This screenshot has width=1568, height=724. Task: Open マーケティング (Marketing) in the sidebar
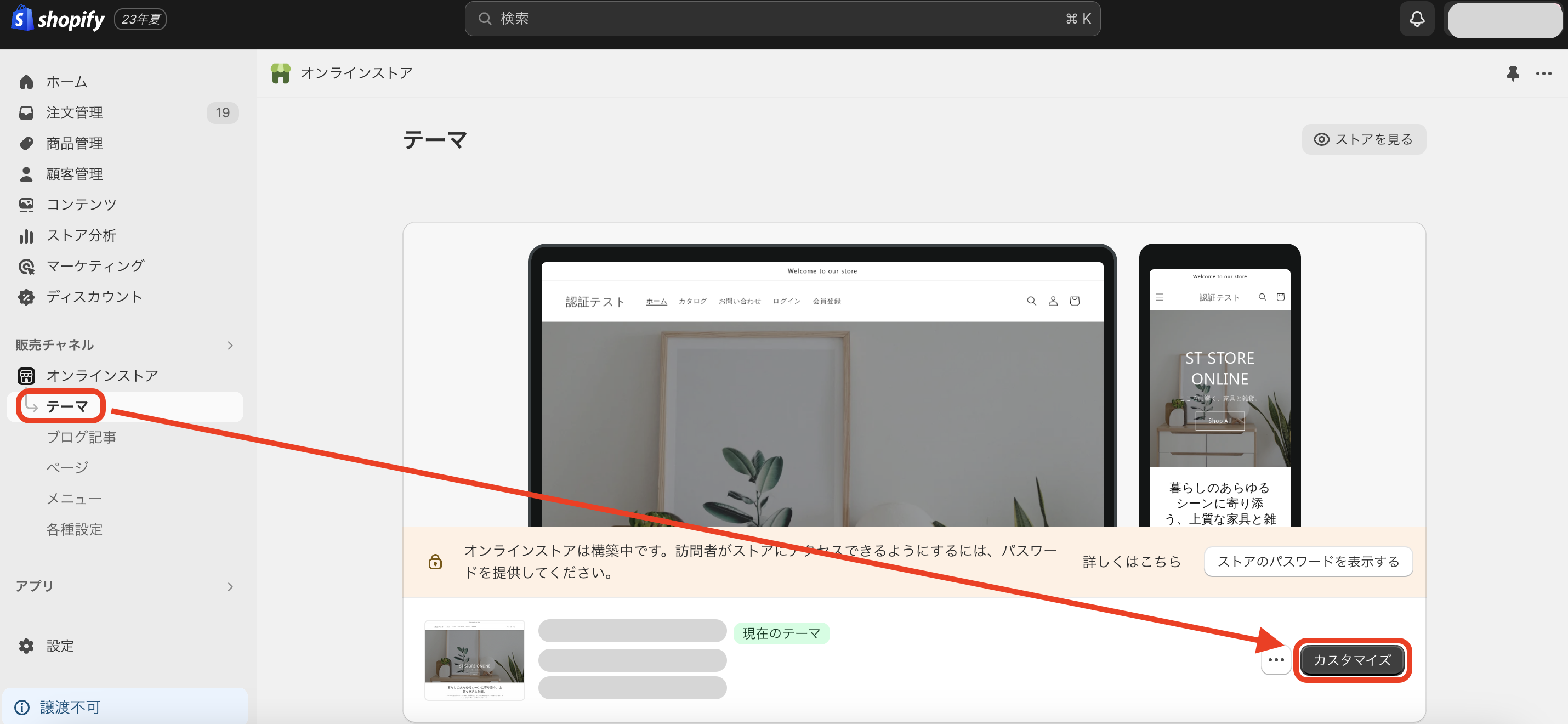pos(94,265)
